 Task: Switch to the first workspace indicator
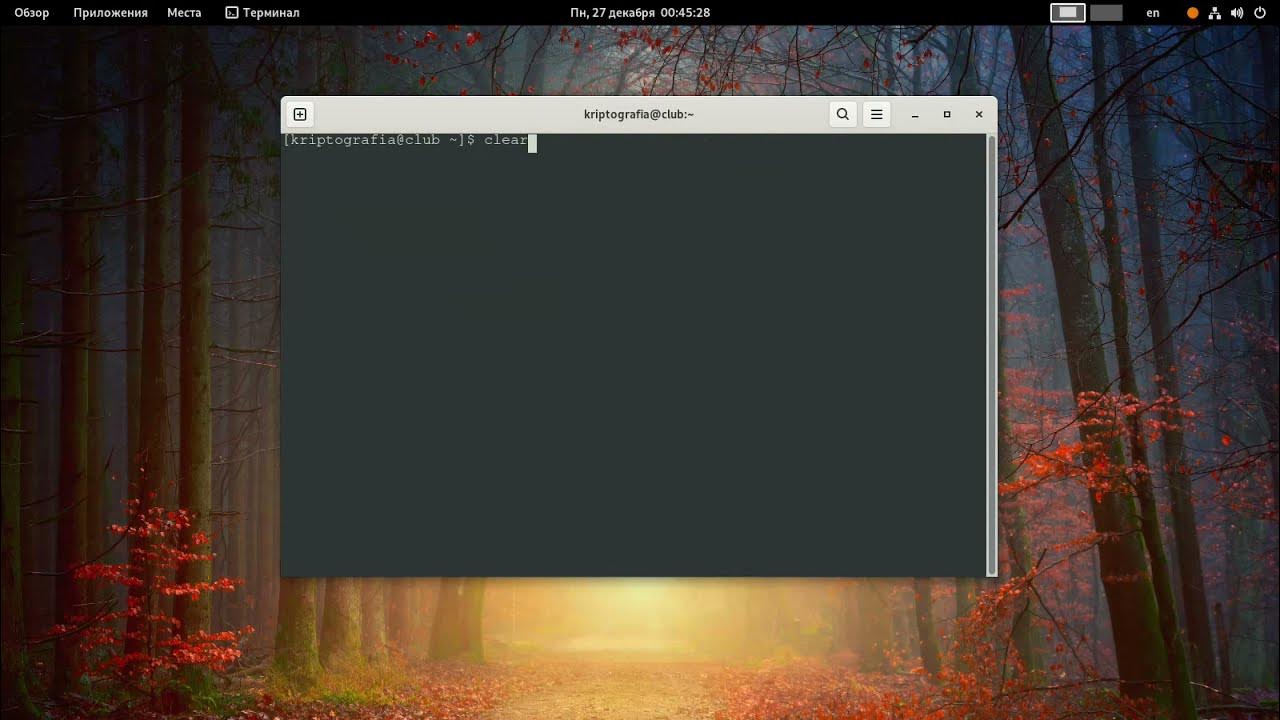coord(1068,13)
